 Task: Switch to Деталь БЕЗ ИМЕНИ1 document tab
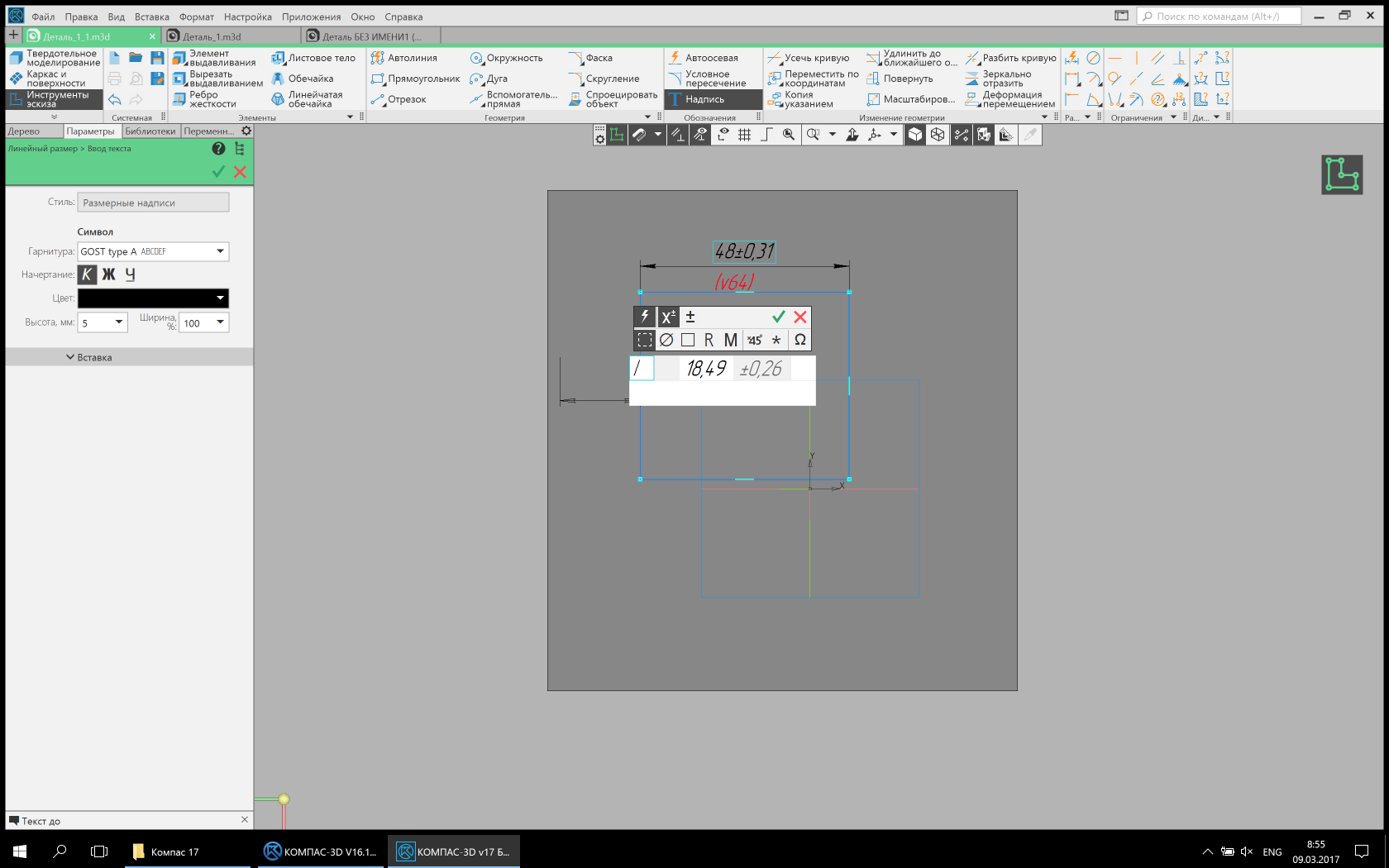click(x=371, y=36)
